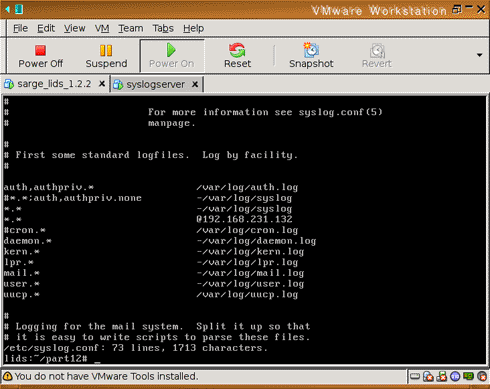The width and height of the screenshot is (490, 389).
Task: Expand the toolbar overflow arrow
Action: tap(479, 55)
